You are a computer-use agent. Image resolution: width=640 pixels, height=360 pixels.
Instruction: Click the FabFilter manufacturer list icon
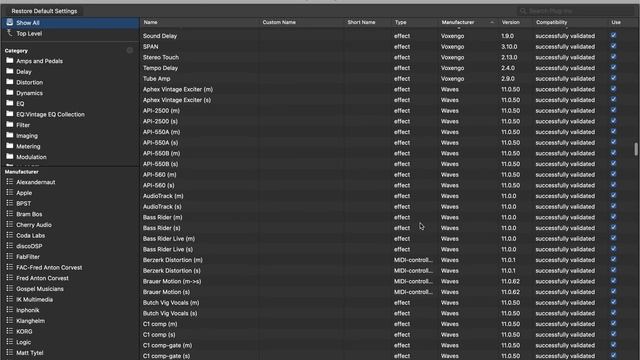10,256
